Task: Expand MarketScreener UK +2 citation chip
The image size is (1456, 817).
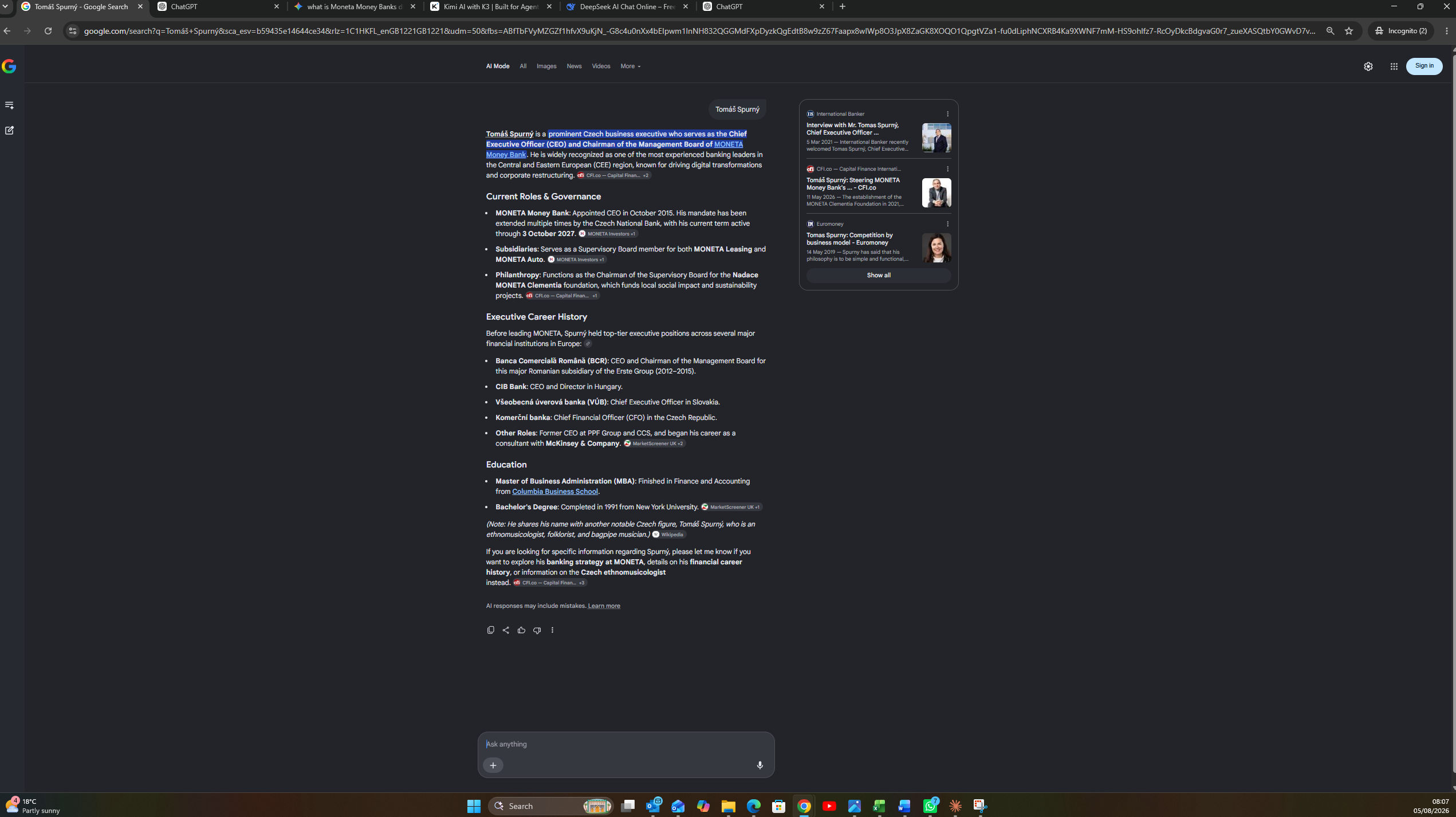Action: (x=654, y=443)
